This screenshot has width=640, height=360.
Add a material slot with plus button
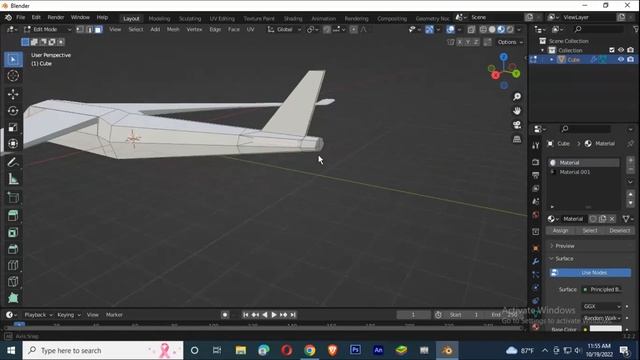click(x=630, y=160)
